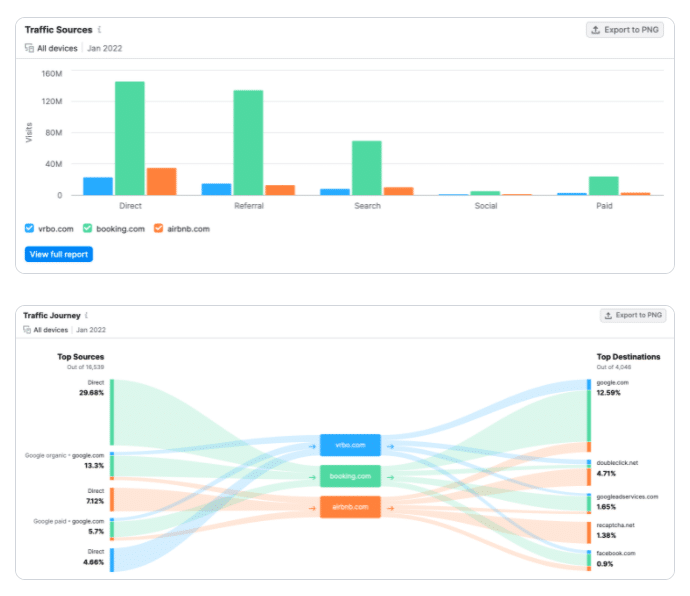This screenshot has width=690, height=596.
Task: Click the orange airbnb.com Direct bar
Action: click(161, 181)
